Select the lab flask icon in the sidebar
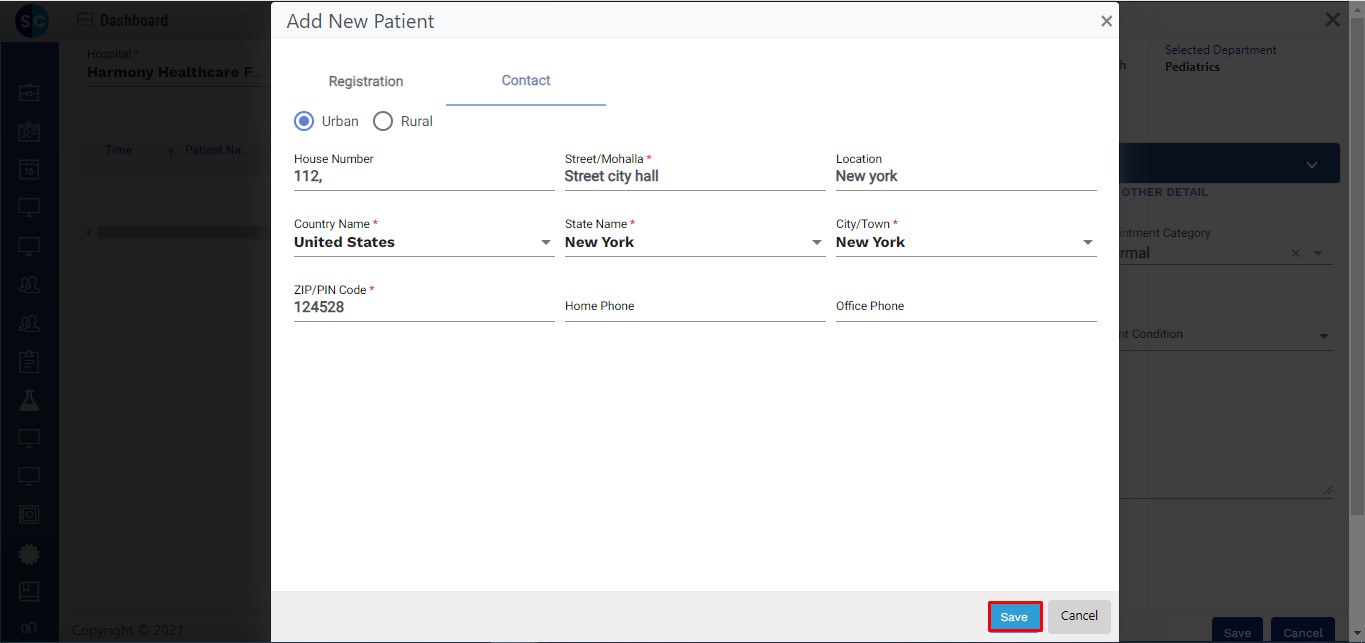 point(29,399)
